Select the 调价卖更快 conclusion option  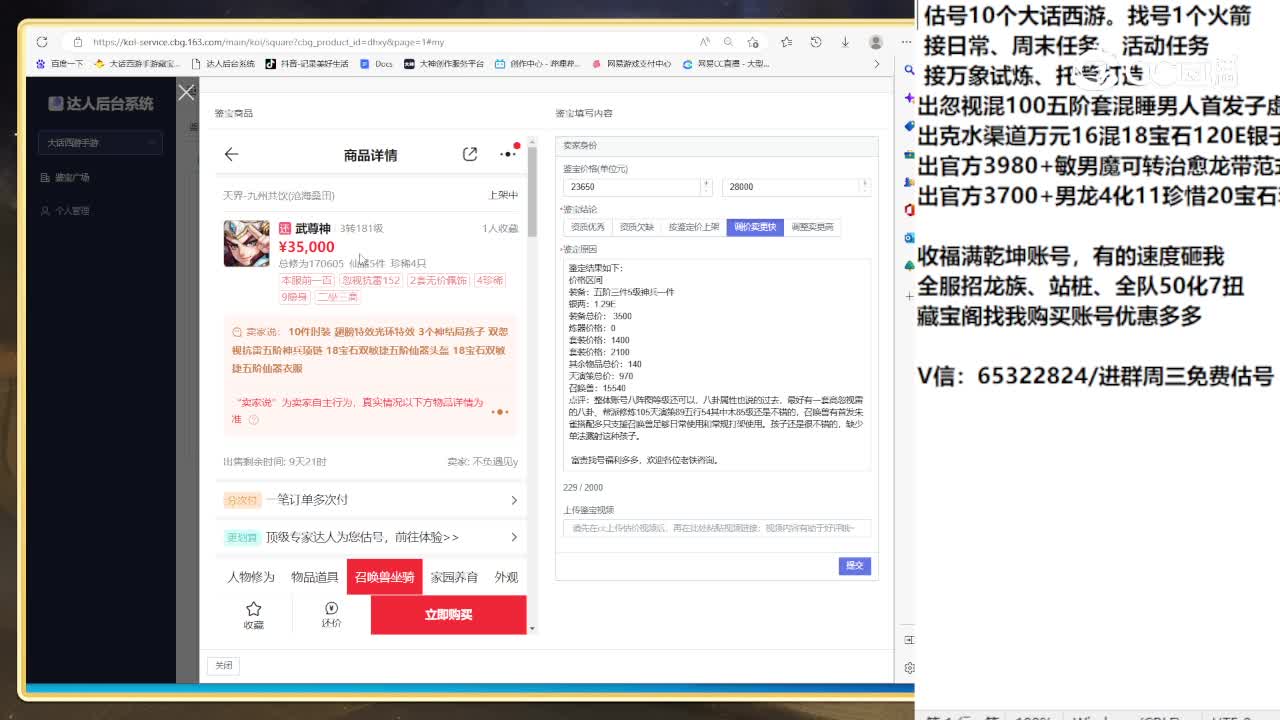755,227
